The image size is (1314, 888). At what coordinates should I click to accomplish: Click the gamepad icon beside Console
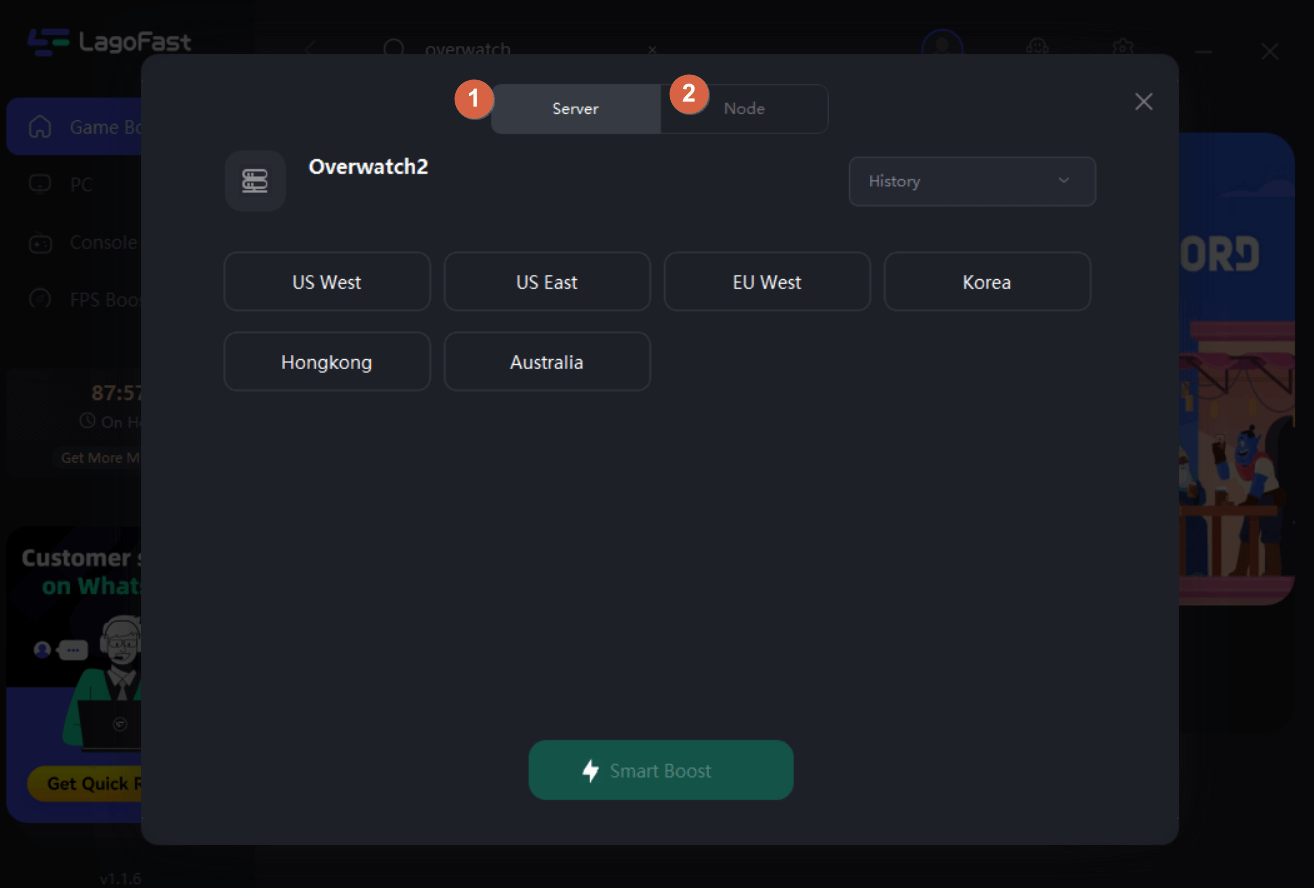click(40, 242)
